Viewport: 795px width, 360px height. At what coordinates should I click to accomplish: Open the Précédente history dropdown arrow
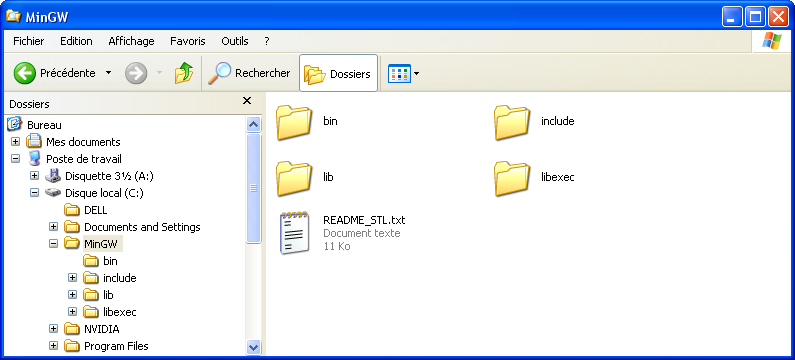point(108,74)
